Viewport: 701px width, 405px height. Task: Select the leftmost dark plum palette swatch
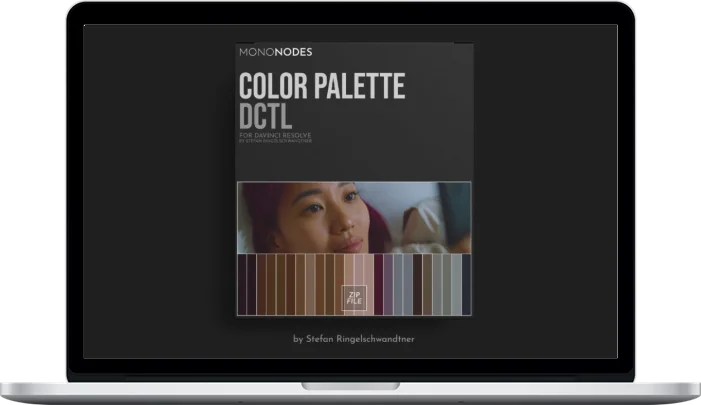[241, 284]
